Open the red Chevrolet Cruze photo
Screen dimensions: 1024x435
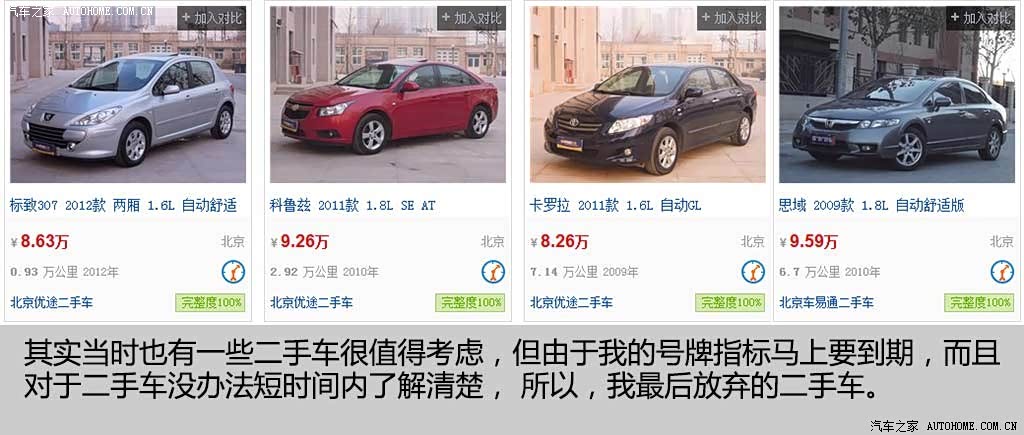pos(388,95)
